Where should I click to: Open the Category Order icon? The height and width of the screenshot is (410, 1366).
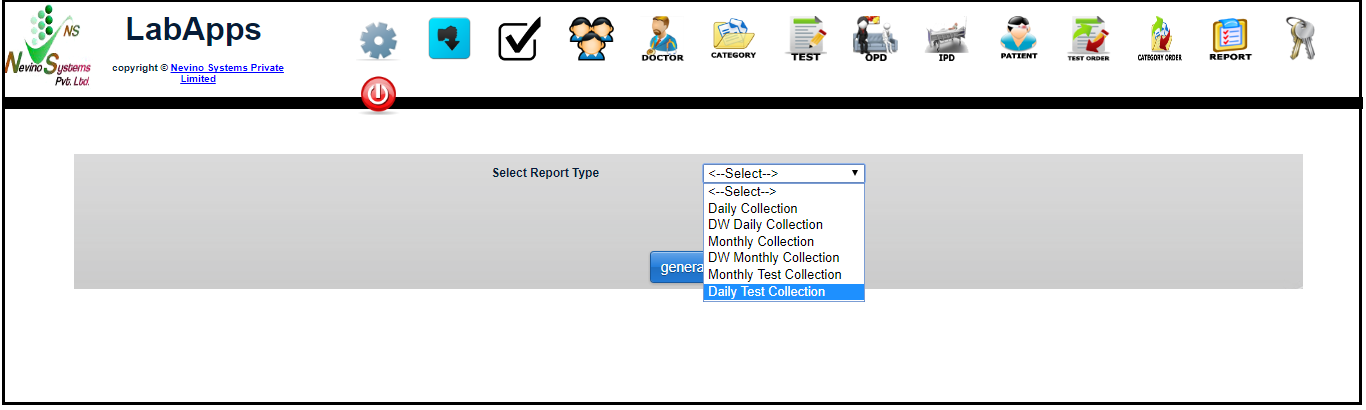[x=1159, y=40]
